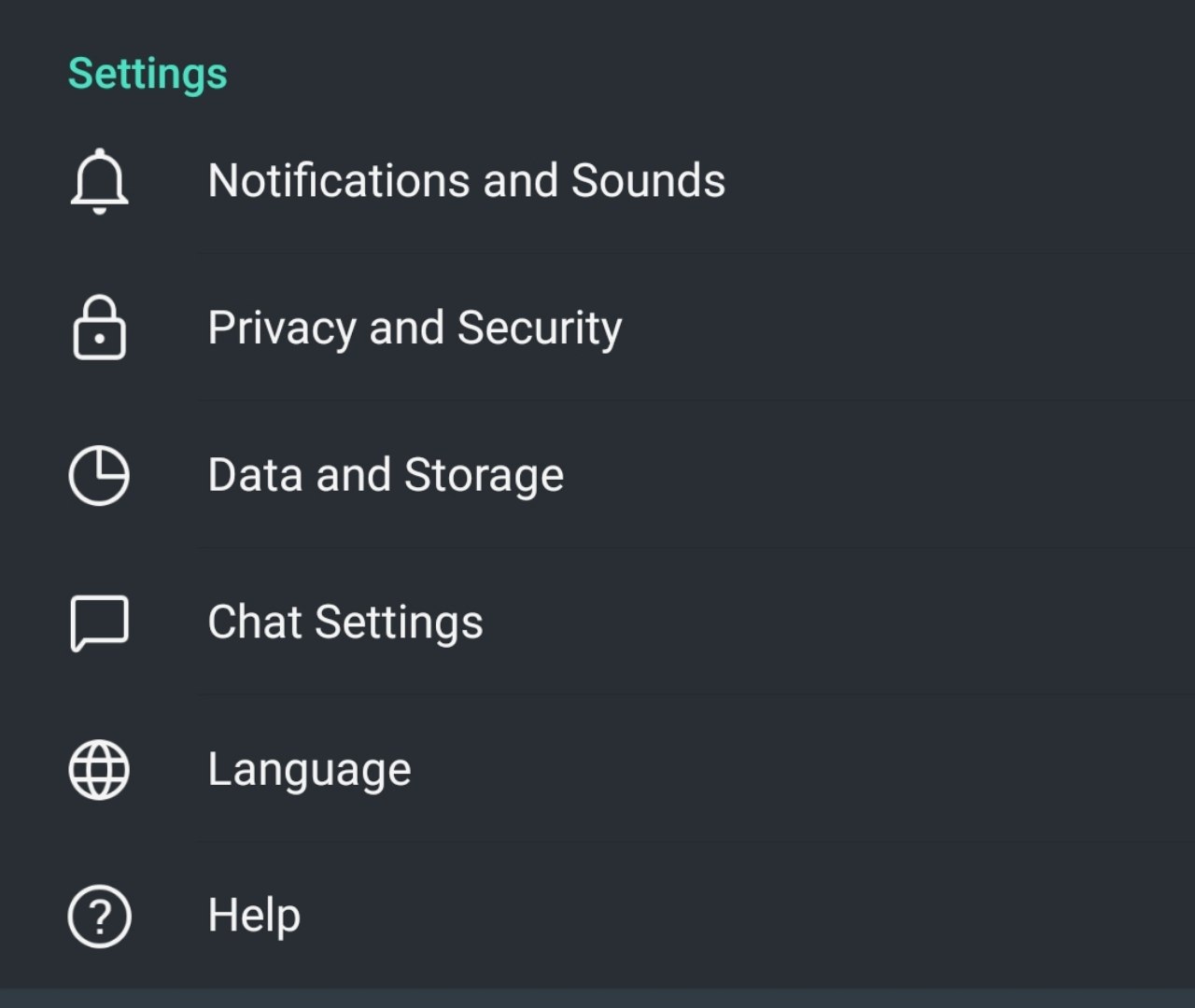Tap the blank space right of Help
Viewport: 1195px width, 1008px height.
tap(747, 916)
